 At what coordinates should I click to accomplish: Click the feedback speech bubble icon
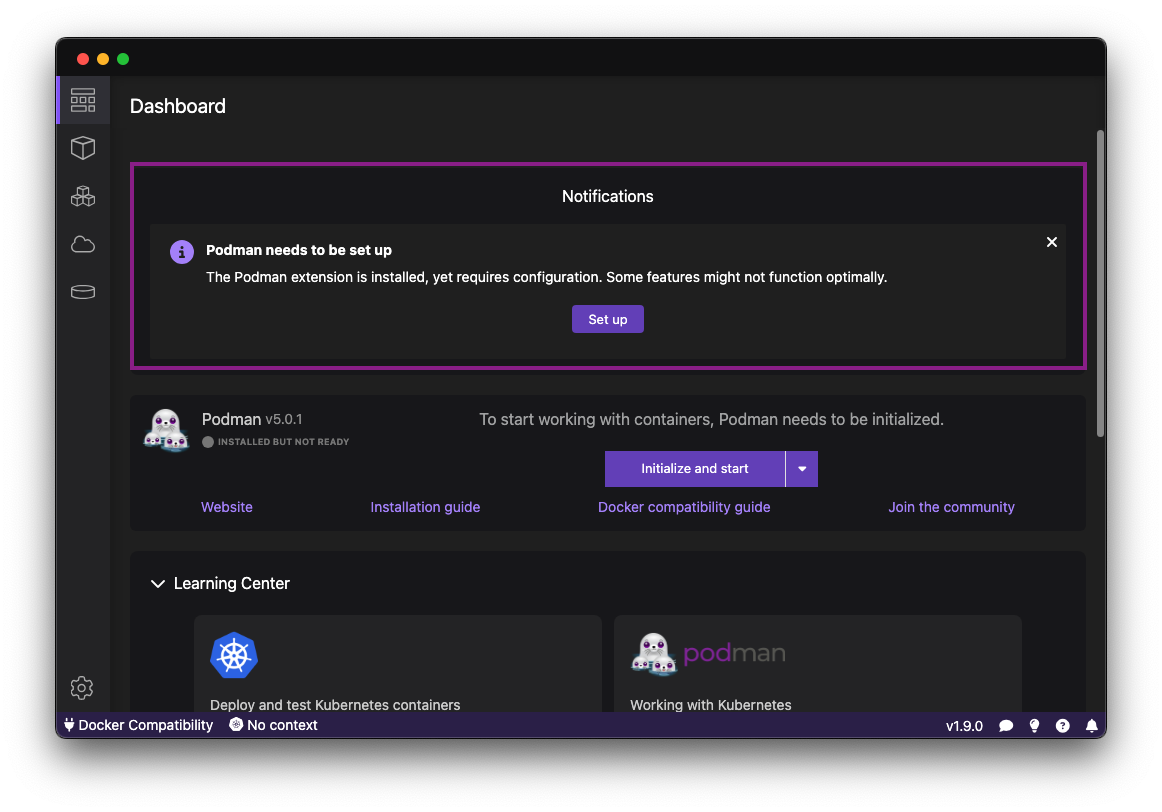(1006, 726)
